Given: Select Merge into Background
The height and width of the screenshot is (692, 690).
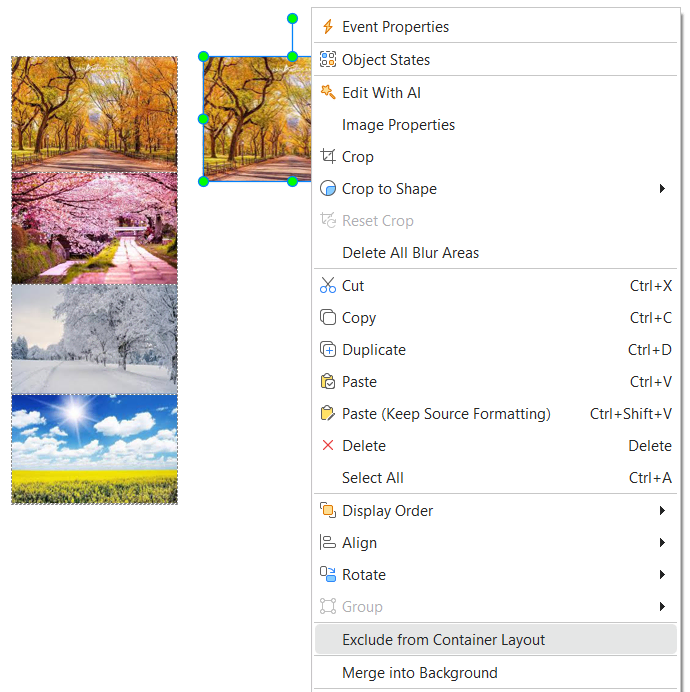Looking at the screenshot, I should [419, 673].
